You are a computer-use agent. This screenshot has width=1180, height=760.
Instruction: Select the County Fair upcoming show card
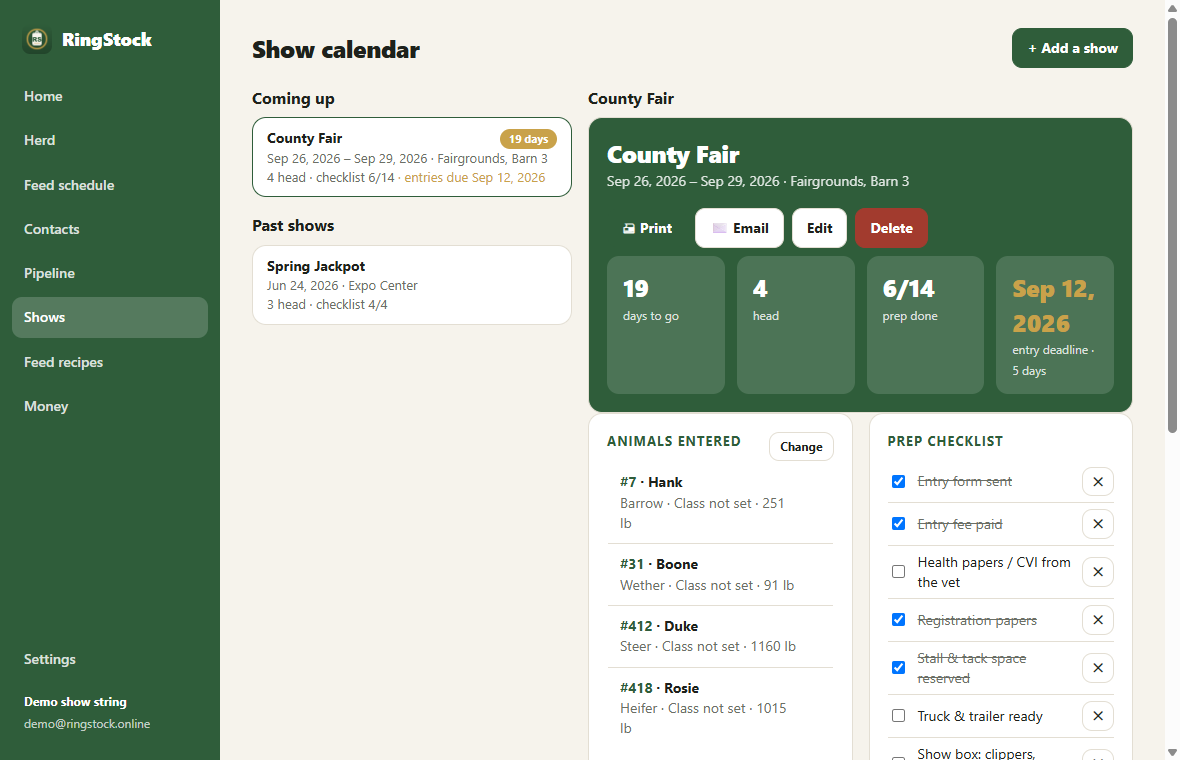(412, 157)
